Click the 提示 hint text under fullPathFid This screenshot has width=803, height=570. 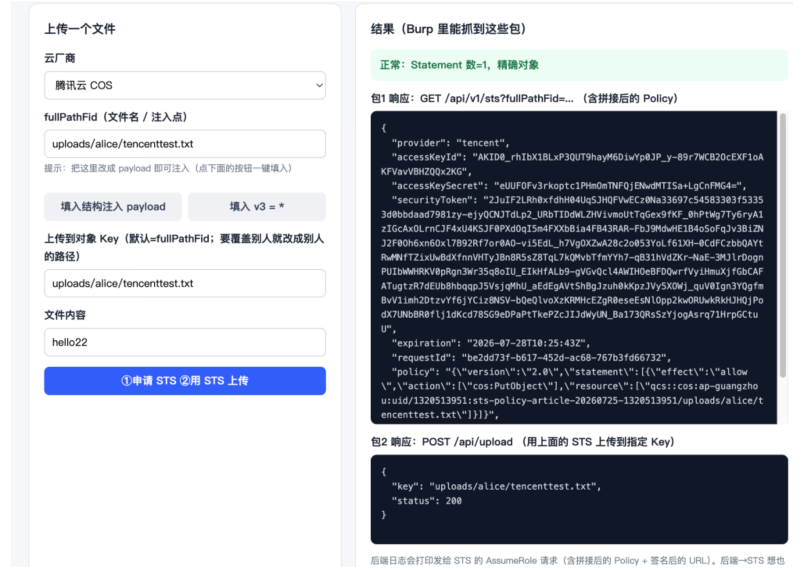[168, 168]
